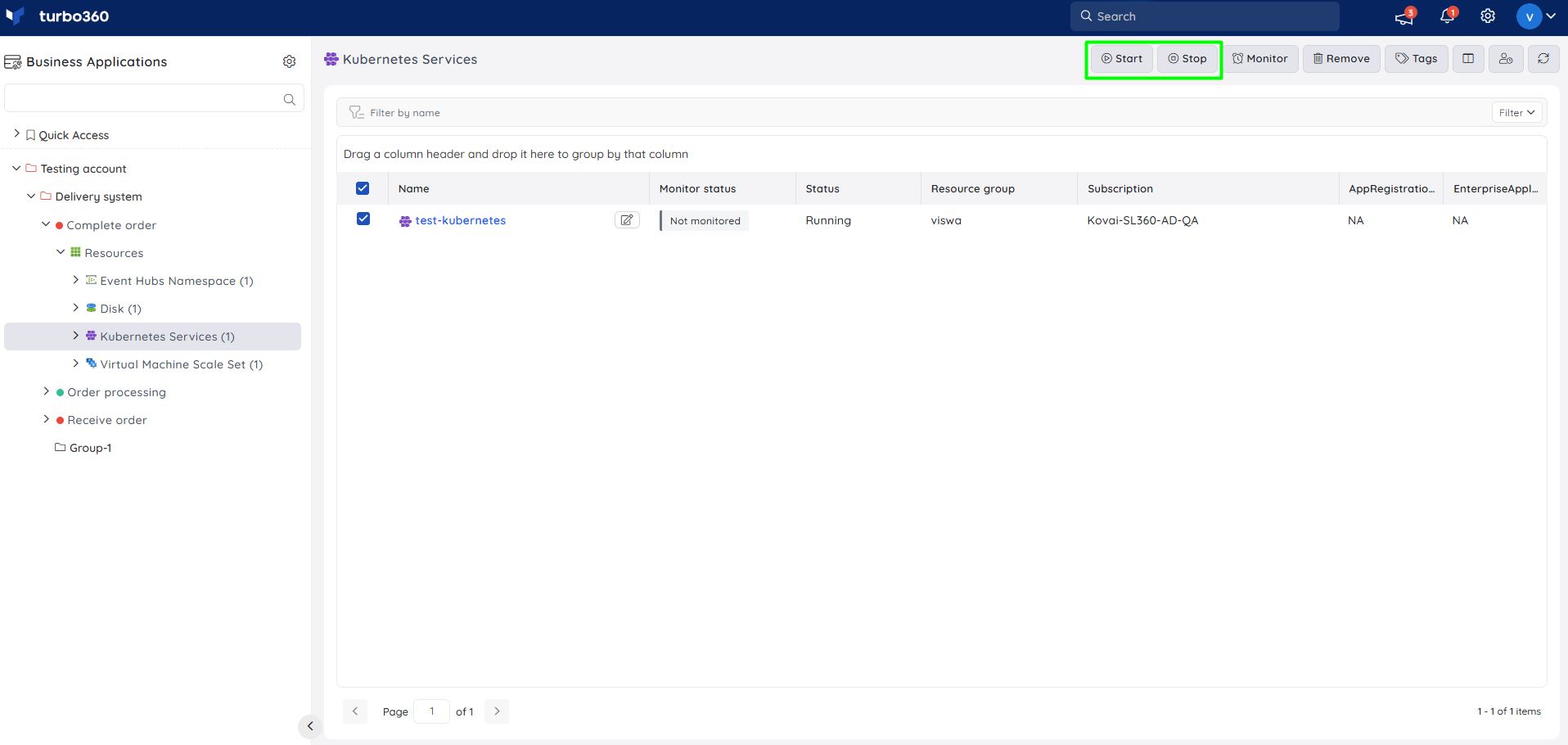The image size is (1568, 745).
Task: Click the Not monitored status badge
Action: click(705, 221)
